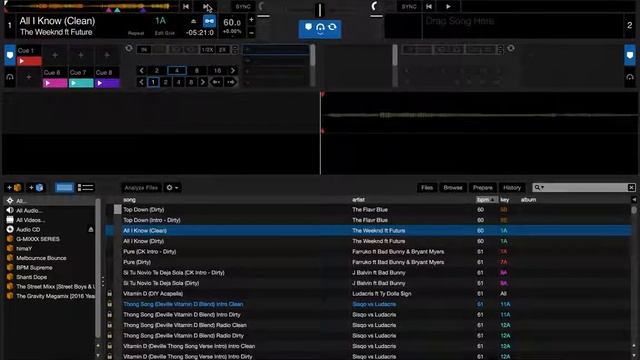Click deck 2 play button
The height and width of the screenshot is (360, 640).
coord(448,7)
